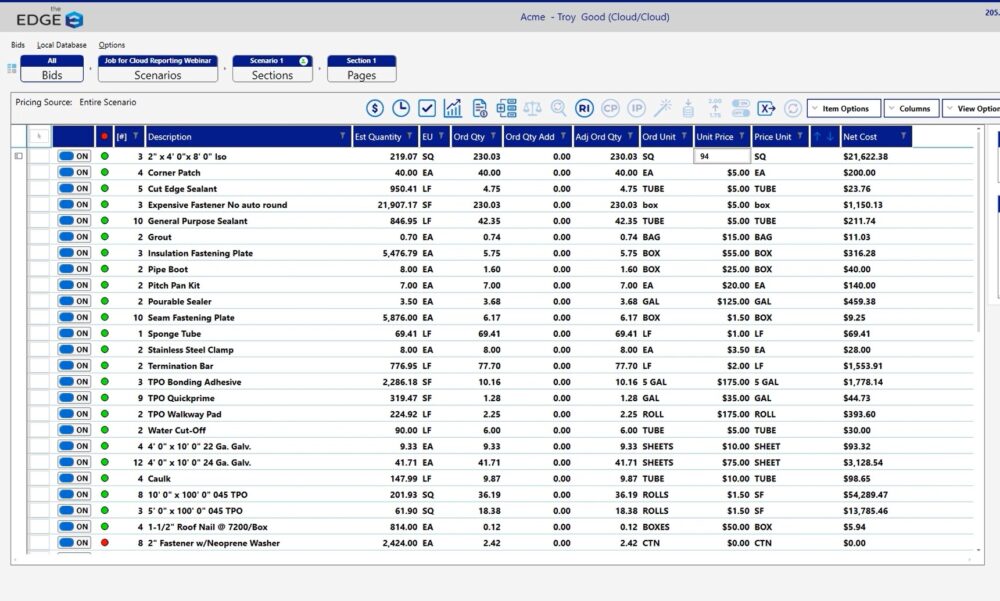Click the refresh circular arrow icon
The height and width of the screenshot is (601, 1000).
click(791, 107)
